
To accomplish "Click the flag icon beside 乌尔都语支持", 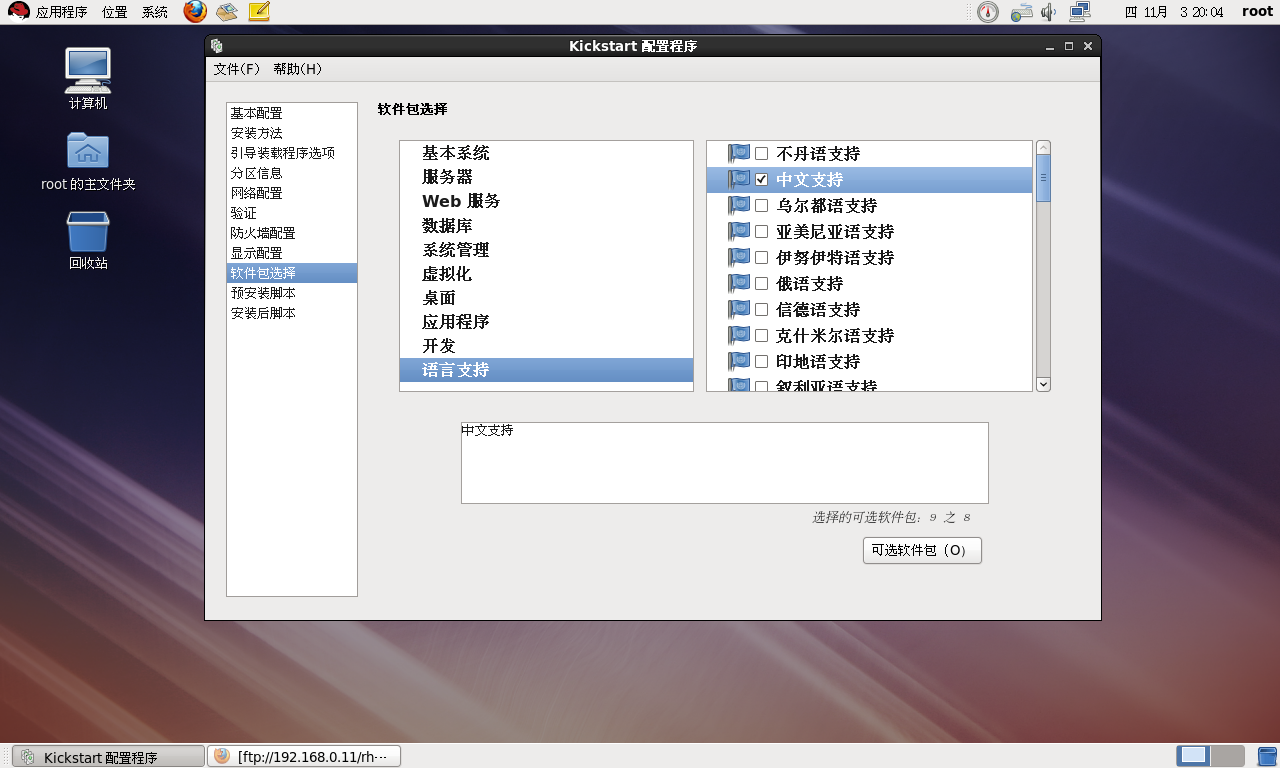I will point(739,205).
